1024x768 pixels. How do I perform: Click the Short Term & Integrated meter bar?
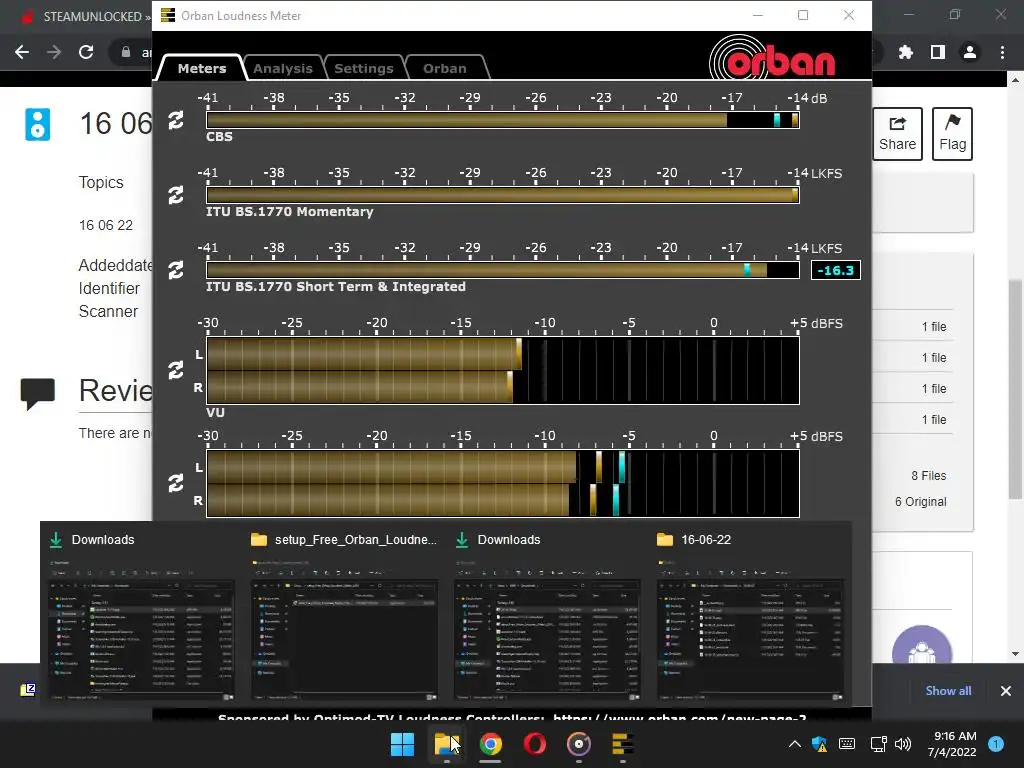[x=503, y=270]
